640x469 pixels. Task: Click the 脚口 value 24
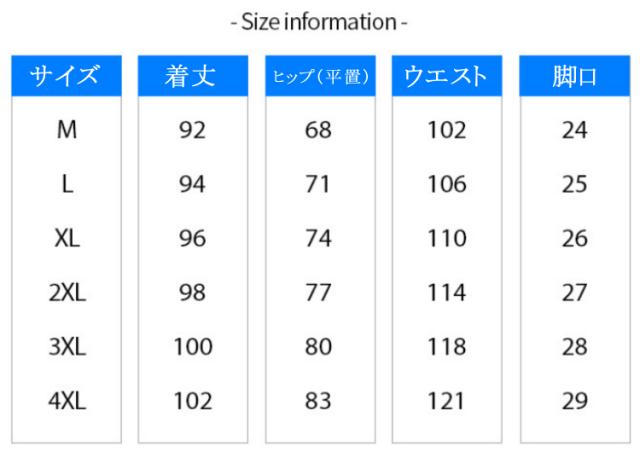pos(574,130)
